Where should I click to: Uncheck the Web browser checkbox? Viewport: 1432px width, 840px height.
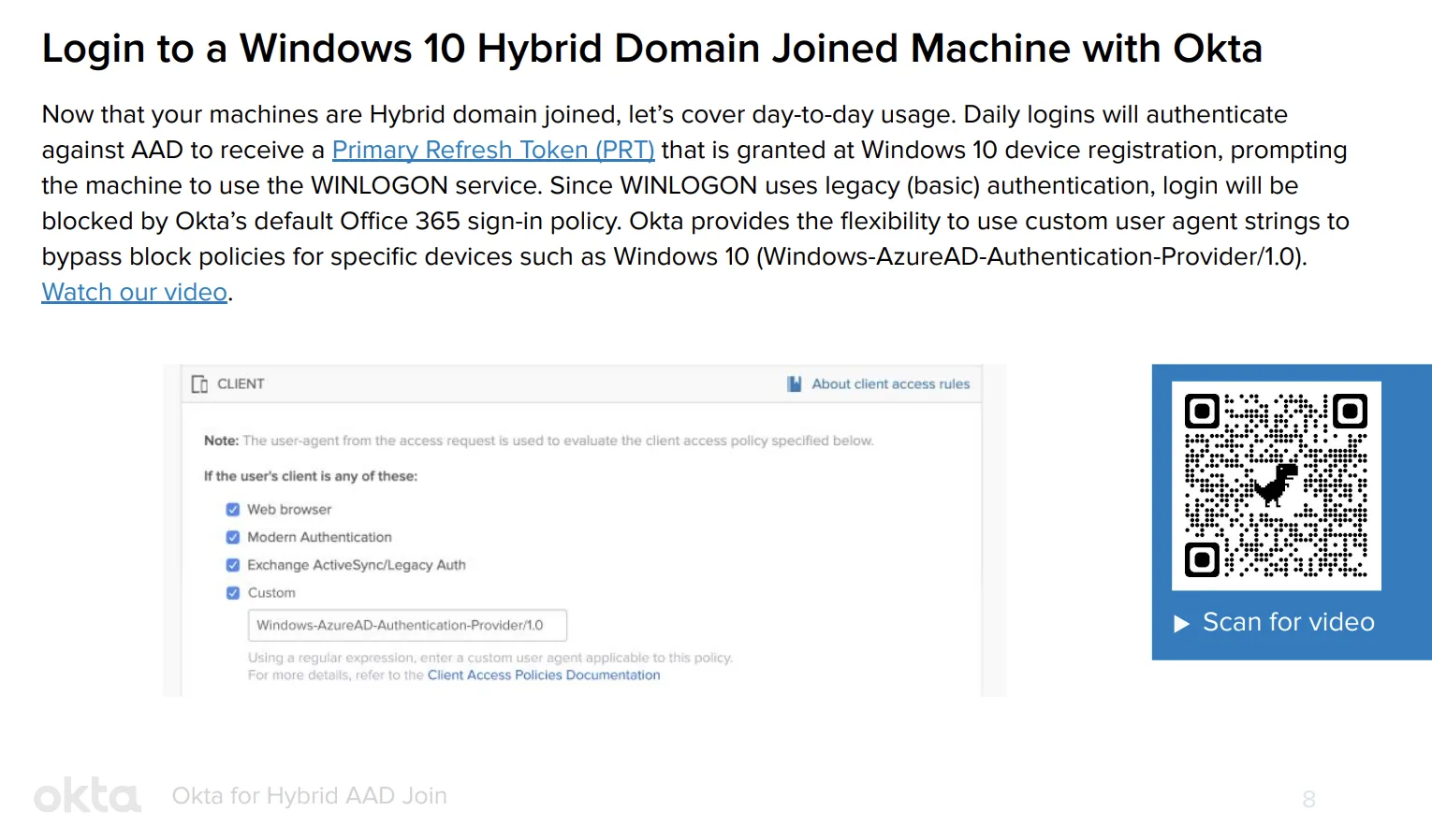click(x=233, y=510)
